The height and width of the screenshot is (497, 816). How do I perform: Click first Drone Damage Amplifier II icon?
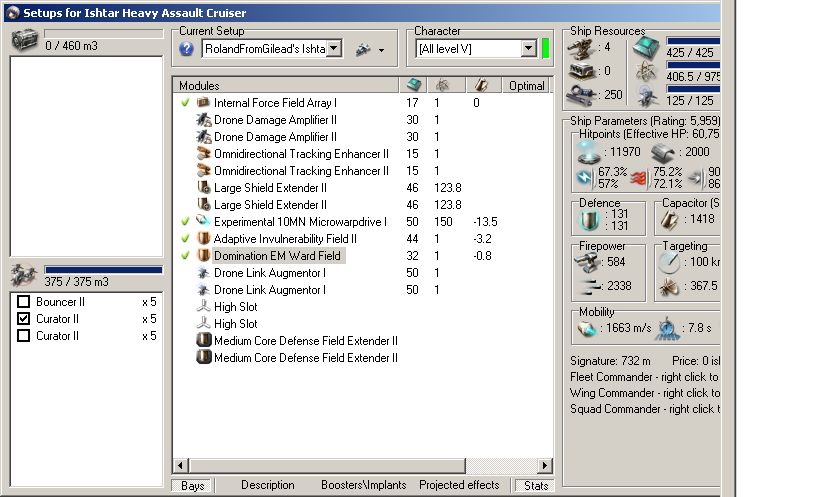(203, 120)
